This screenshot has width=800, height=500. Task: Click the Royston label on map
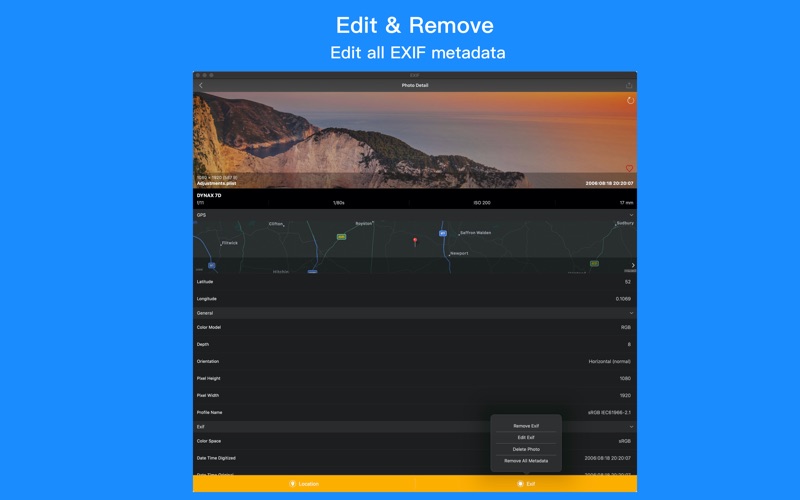point(364,223)
